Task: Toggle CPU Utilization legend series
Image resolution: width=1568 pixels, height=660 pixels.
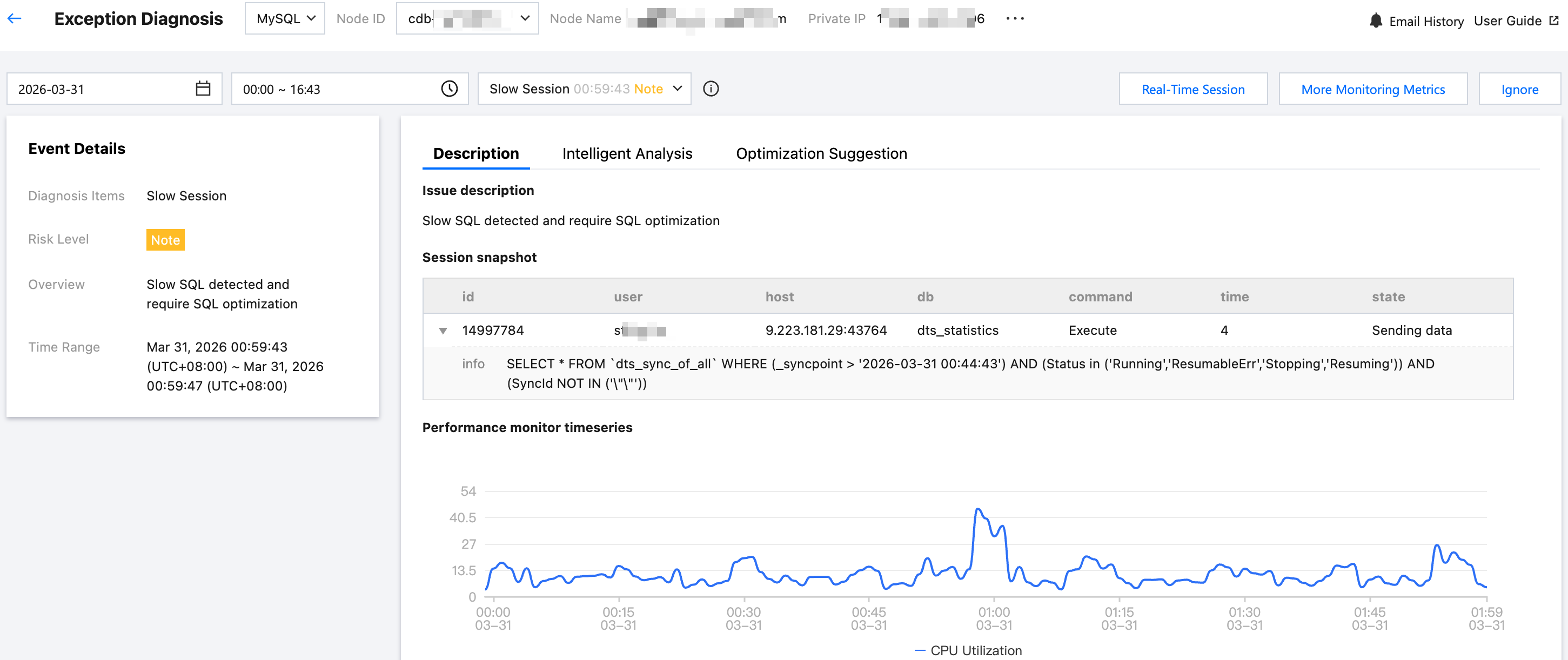Action: (x=968, y=650)
